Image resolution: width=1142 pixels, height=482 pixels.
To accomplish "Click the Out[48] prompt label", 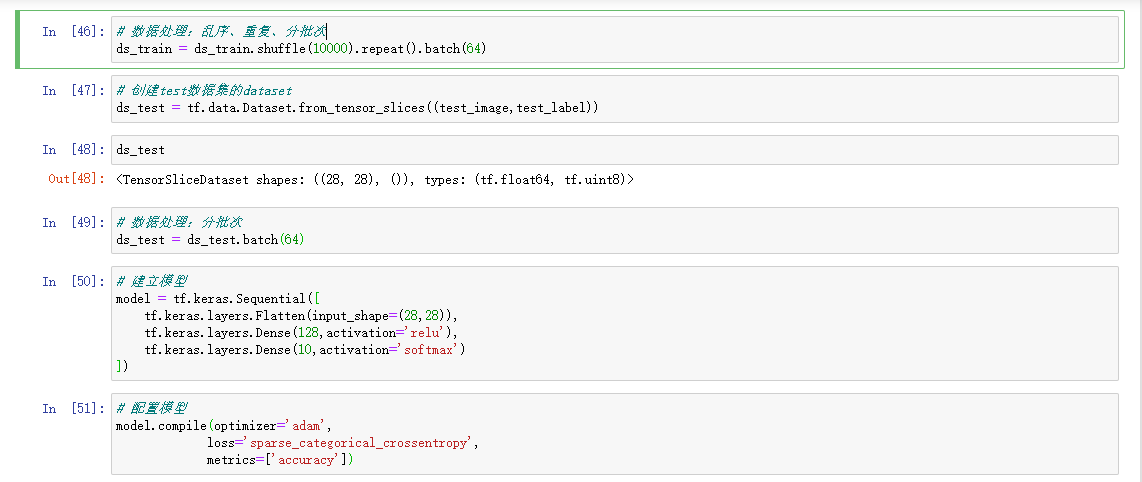I will (x=76, y=179).
